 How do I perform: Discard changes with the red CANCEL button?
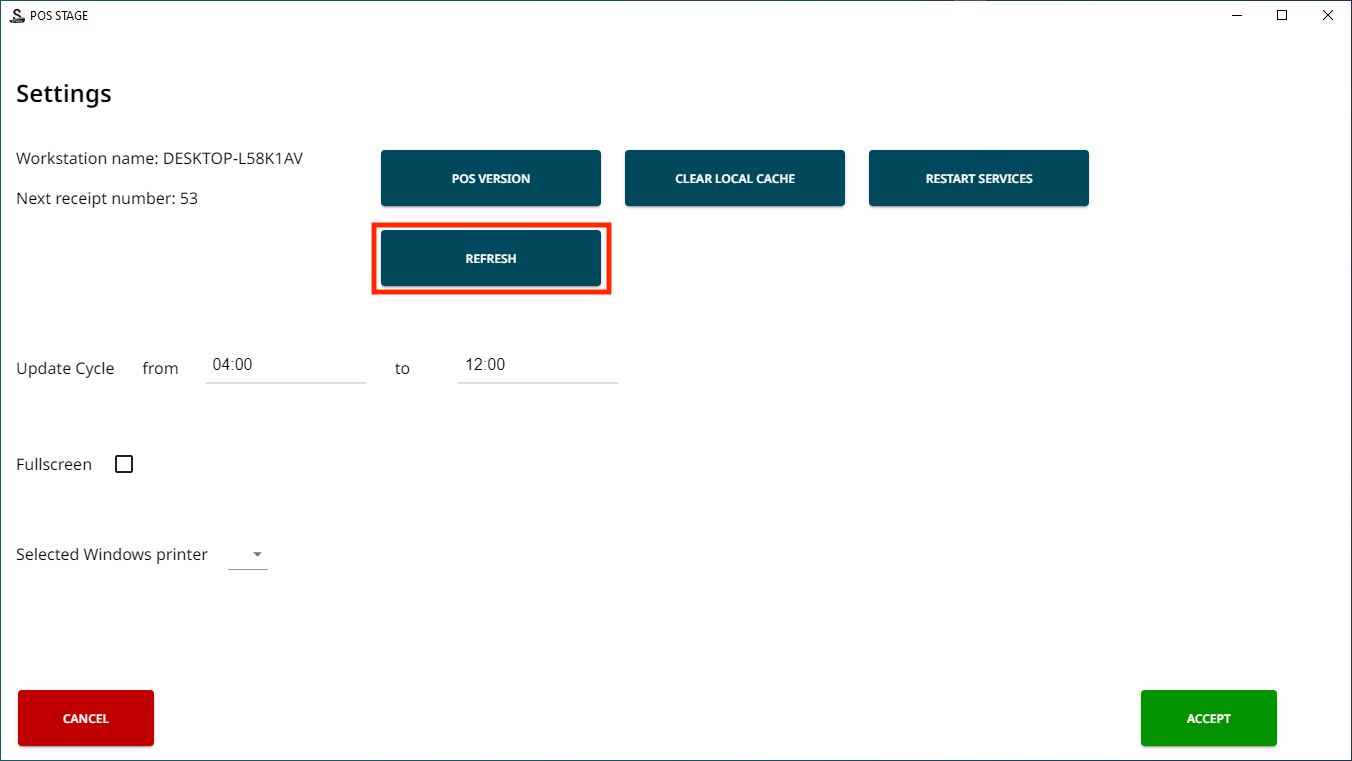click(x=86, y=718)
